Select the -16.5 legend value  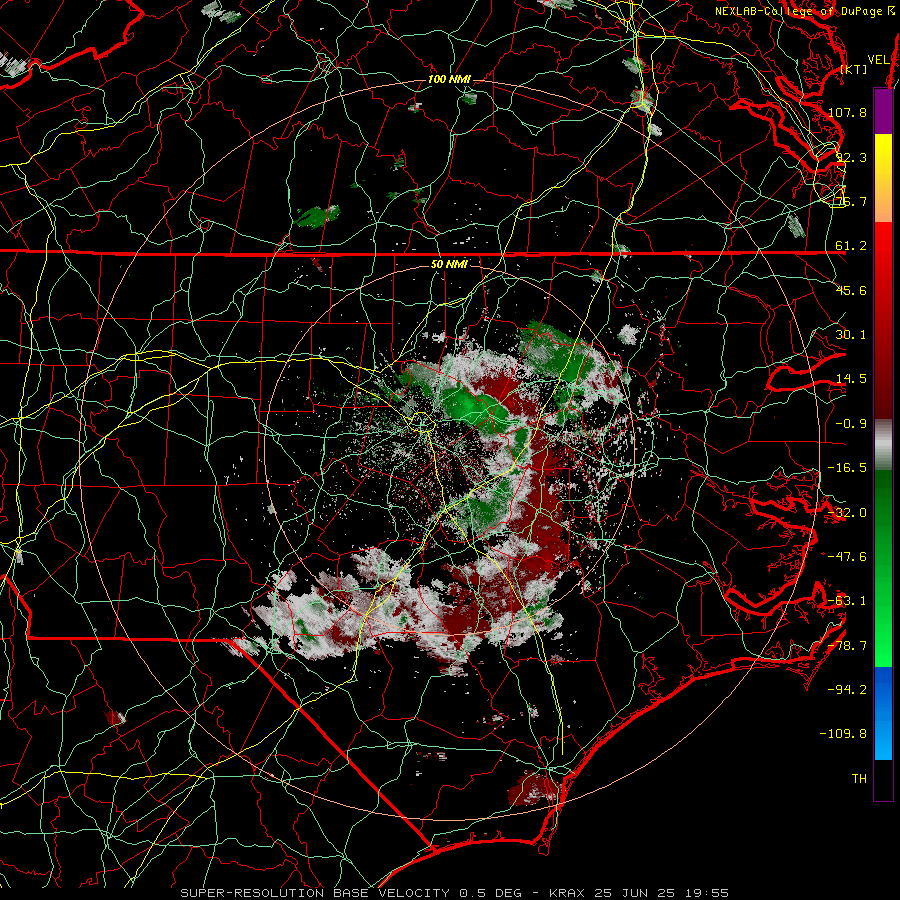point(847,468)
